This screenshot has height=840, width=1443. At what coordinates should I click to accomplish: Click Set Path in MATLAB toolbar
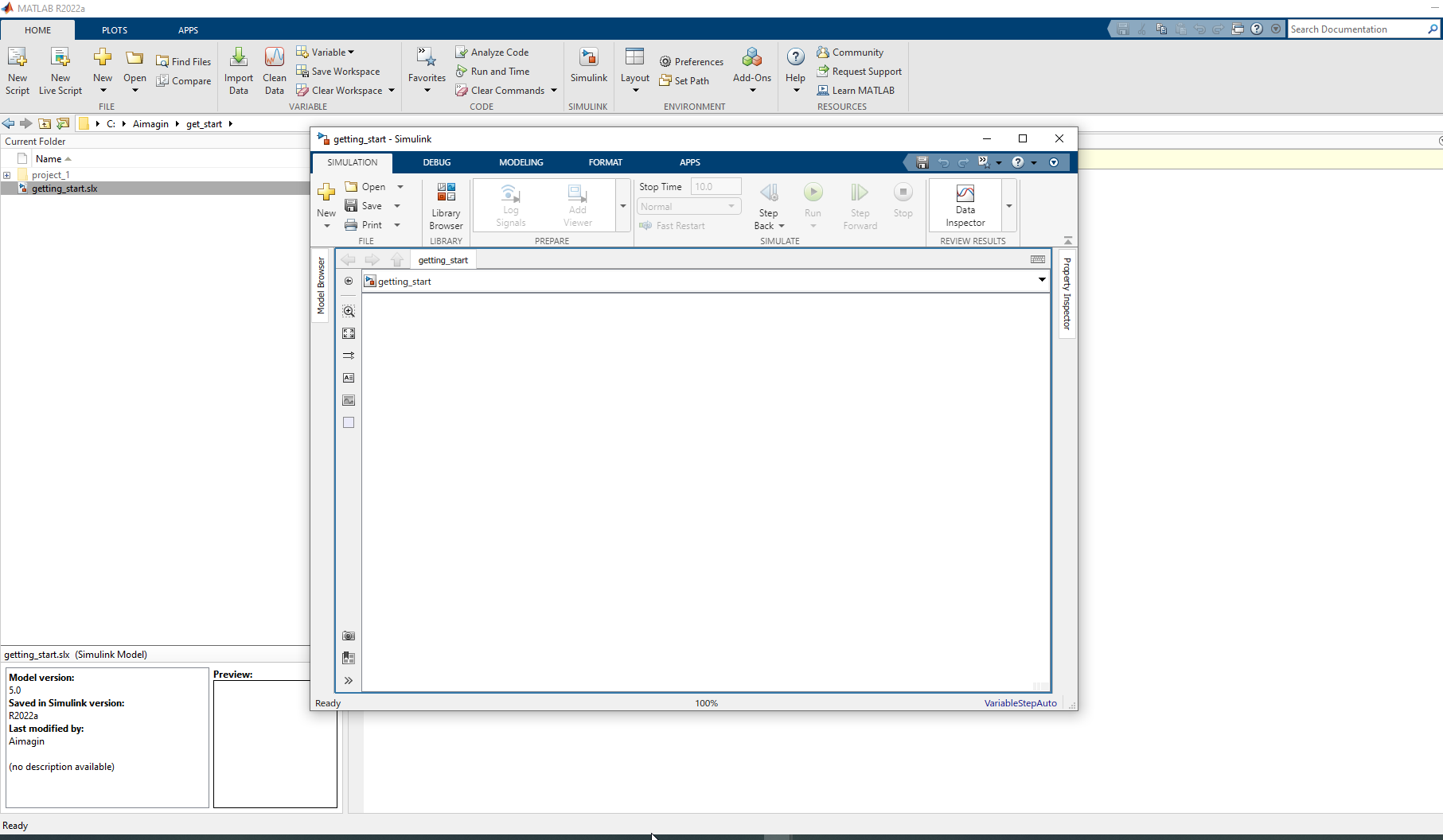[684, 80]
